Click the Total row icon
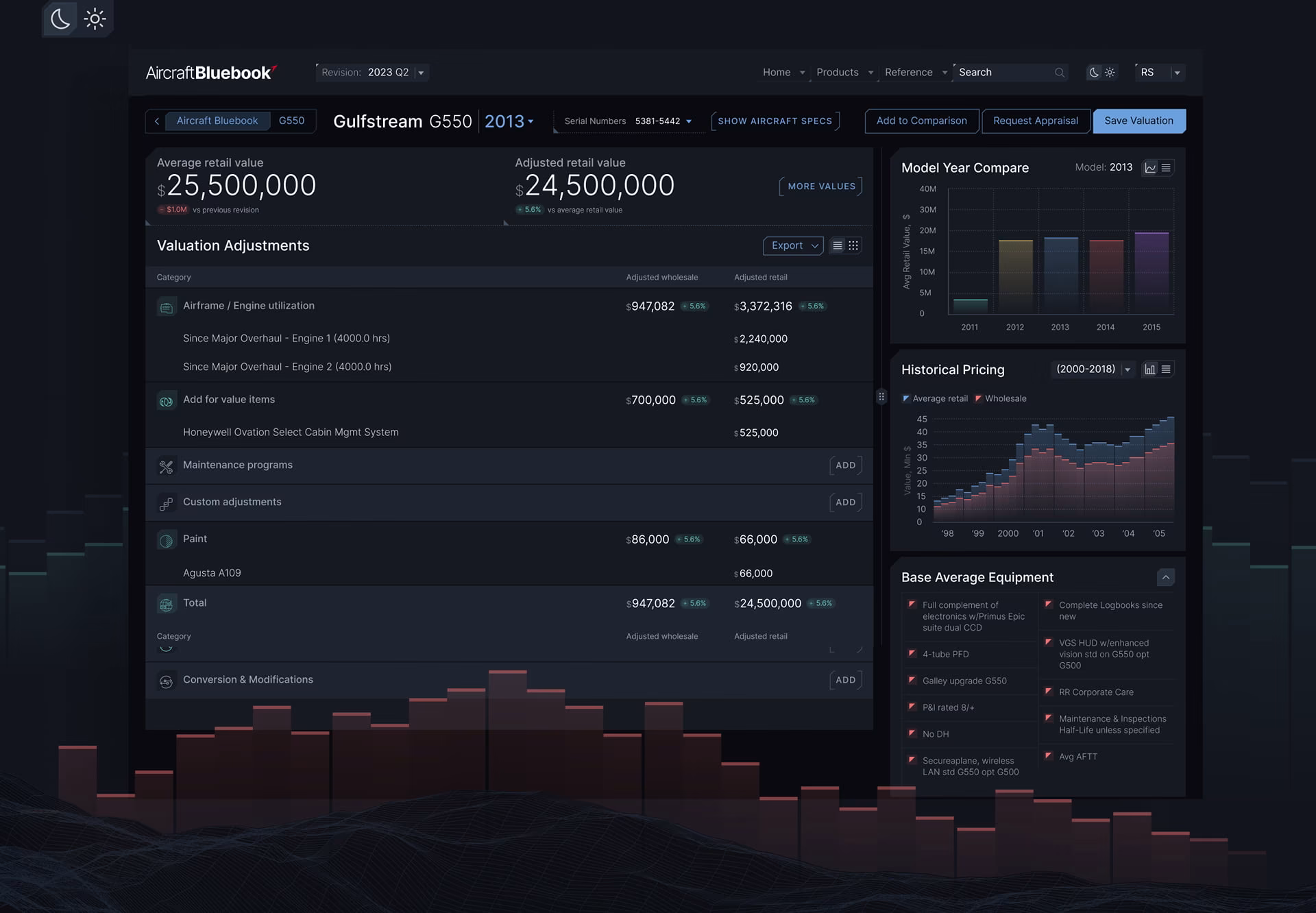 pos(166,605)
